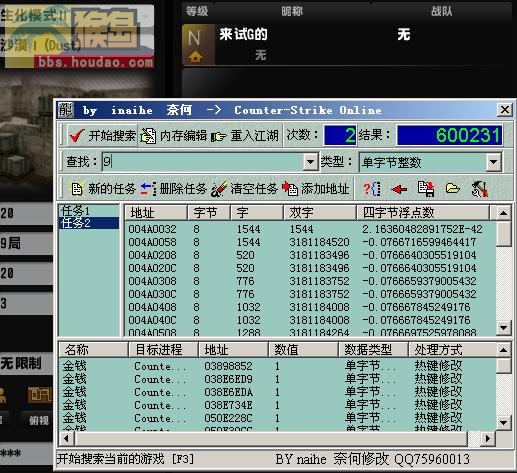The width and height of the screenshot is (517, 473).
Task: Select result row address 004A030C
Action: [310, 294]
